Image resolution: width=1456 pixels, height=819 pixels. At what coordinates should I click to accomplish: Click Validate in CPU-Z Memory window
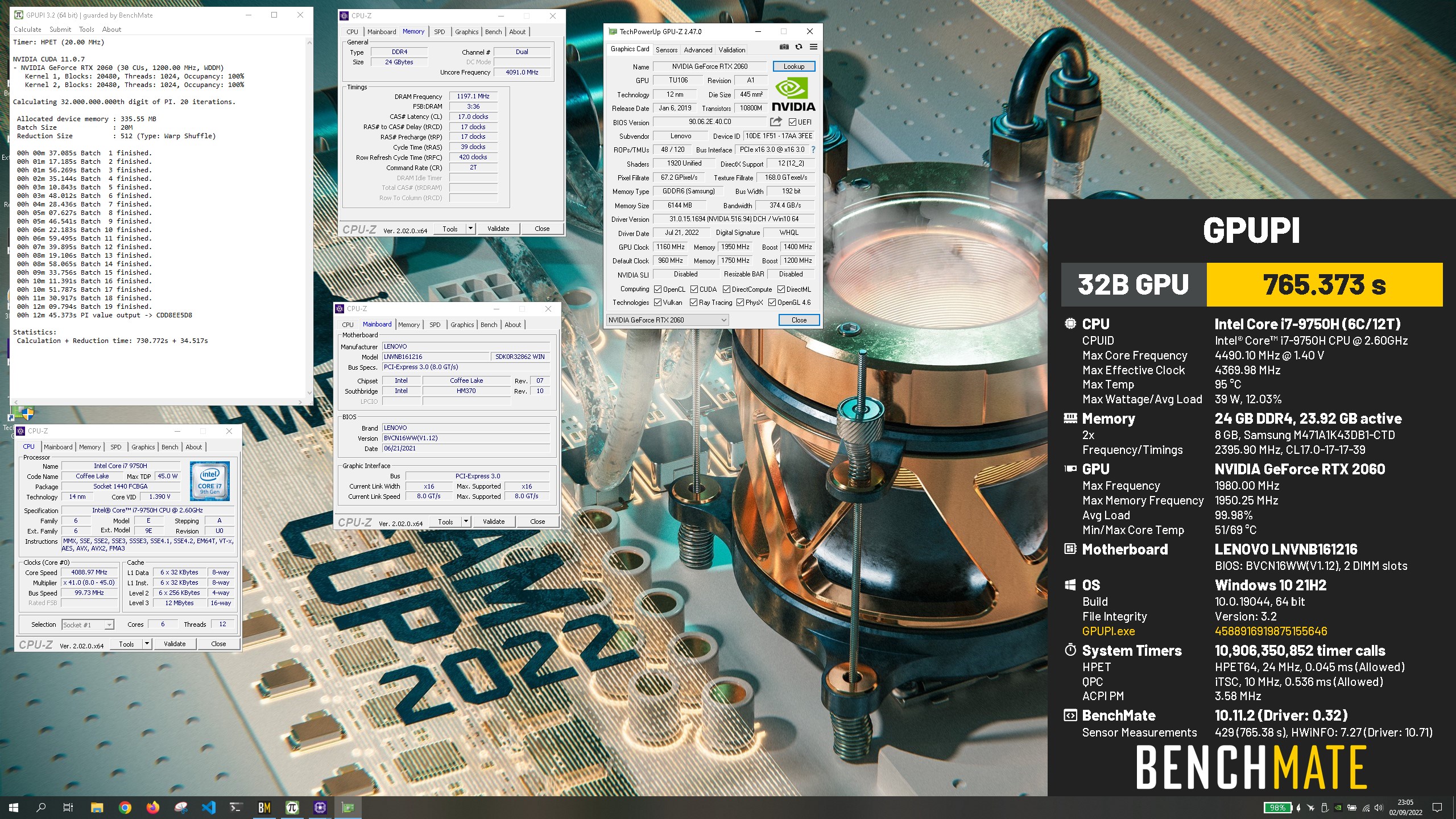pyautogui.click(x=498, y=229)
